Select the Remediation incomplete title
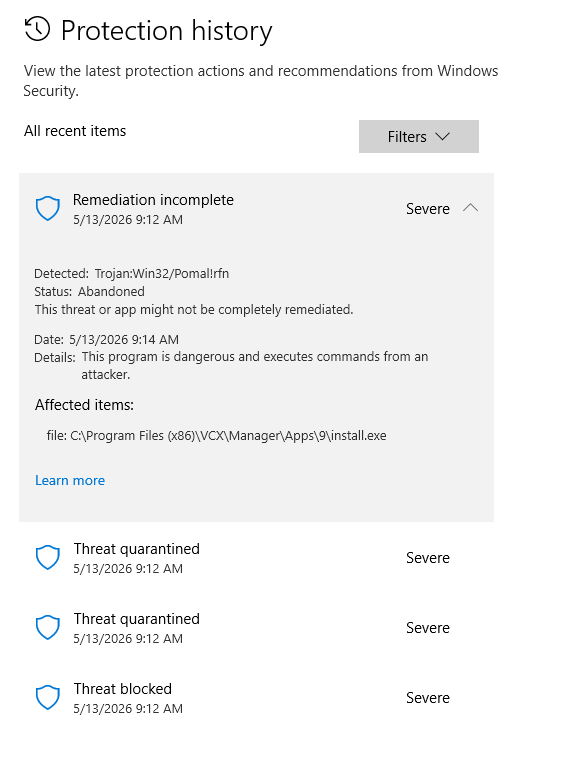The height and width of the screenshot is (762, 586). point(153,200)
